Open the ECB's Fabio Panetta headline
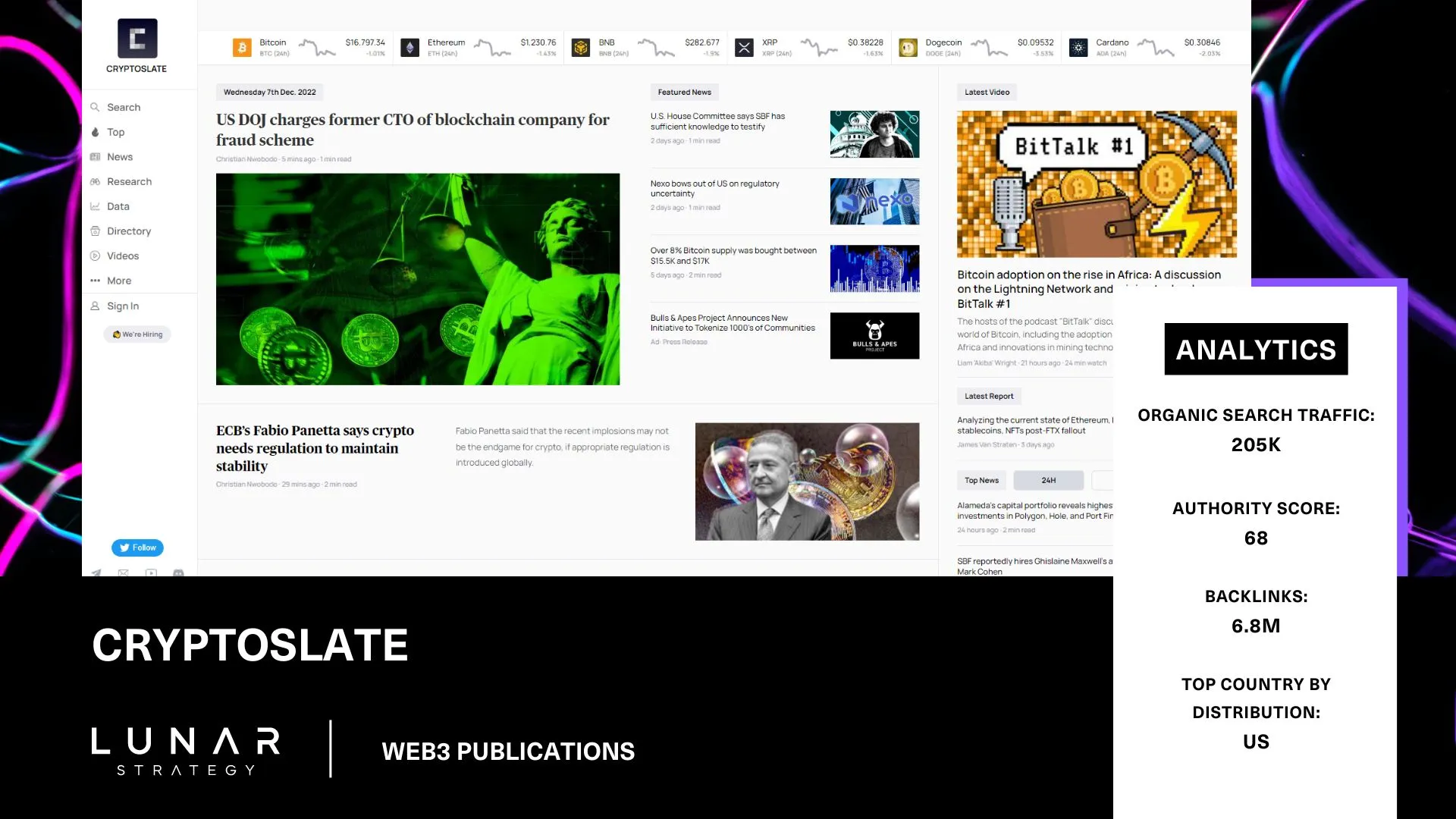The image size is (1456, 819). (315, 448)
